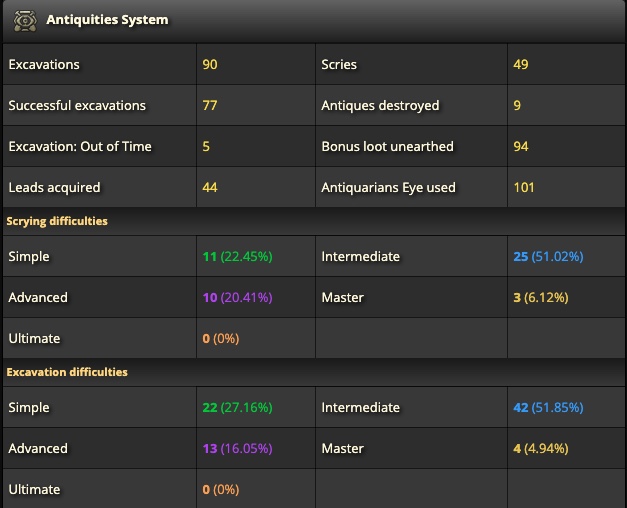
Task: Select the Scries value 49
Action: [521, 64]
